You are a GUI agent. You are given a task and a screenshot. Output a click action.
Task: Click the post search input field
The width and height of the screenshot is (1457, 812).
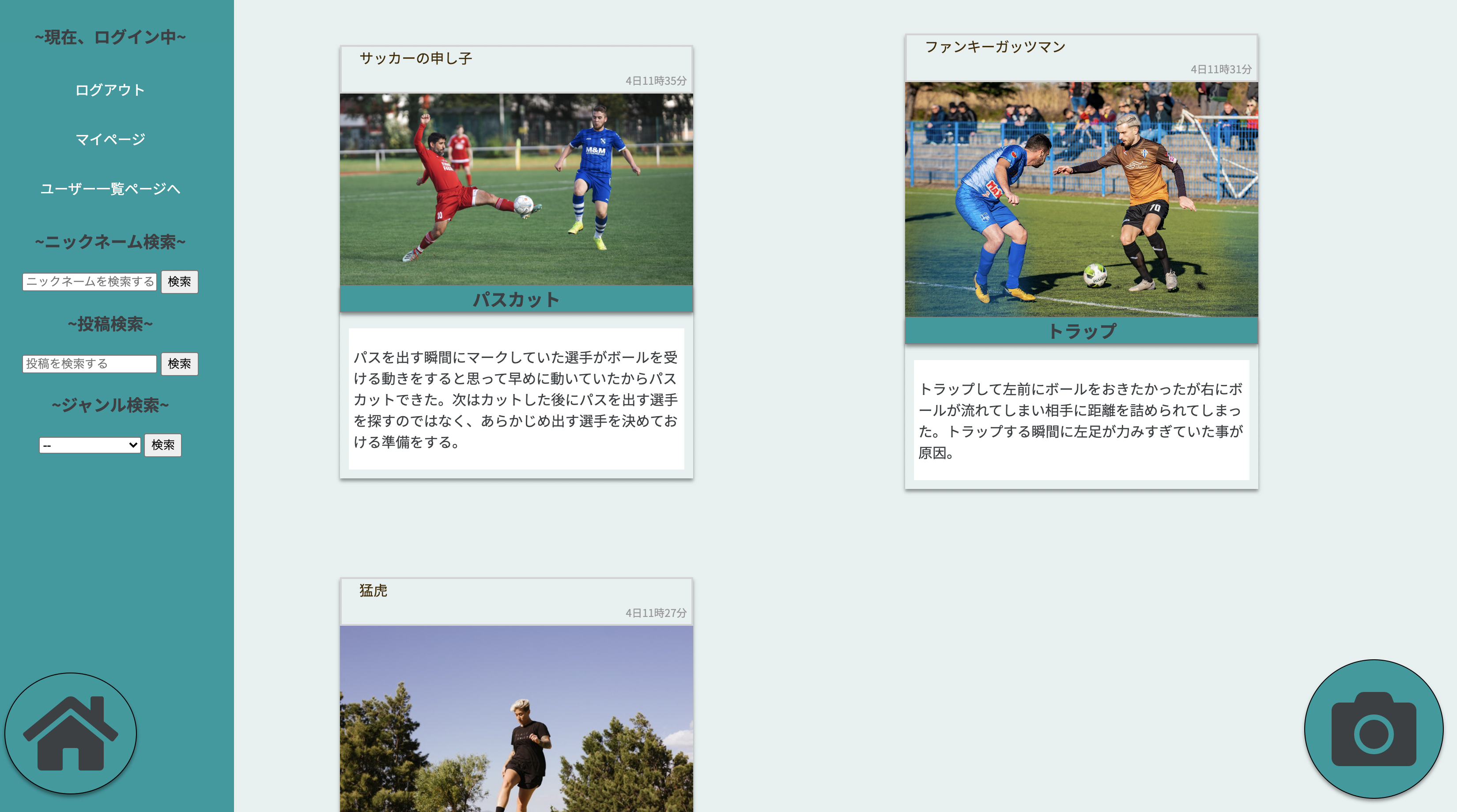coord(89,364)
